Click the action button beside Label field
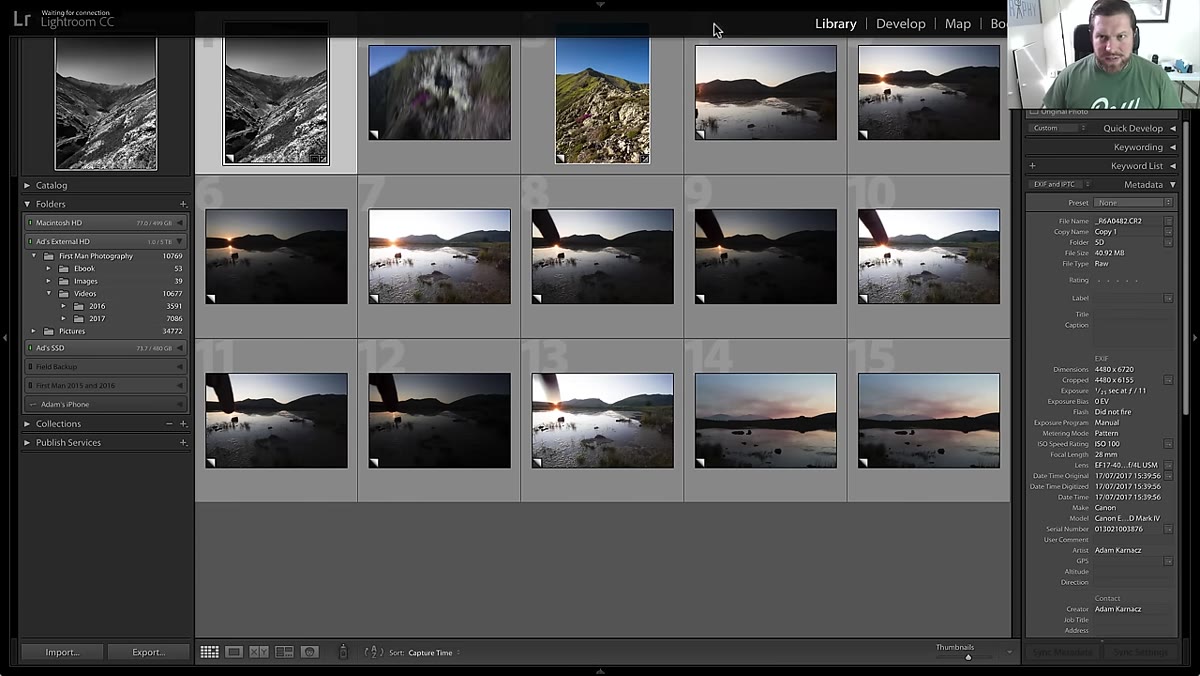Image resolution: width=1200 pixels, height=676 pixels. (1168, 298)
